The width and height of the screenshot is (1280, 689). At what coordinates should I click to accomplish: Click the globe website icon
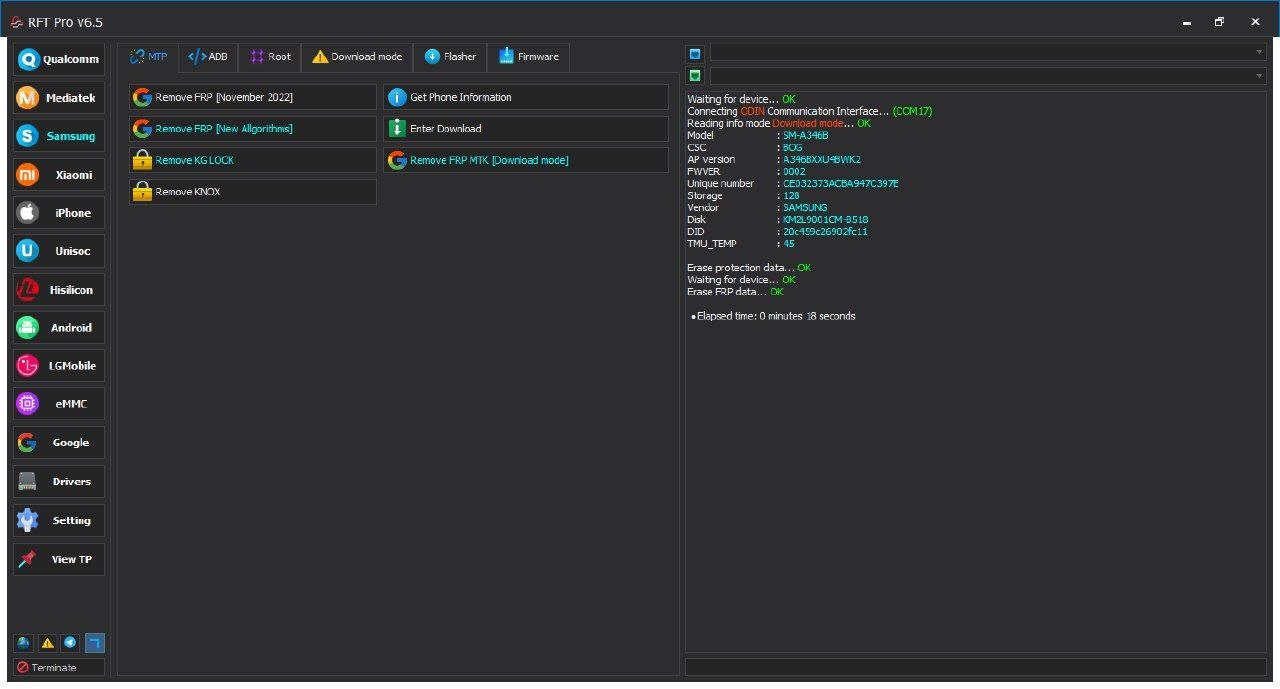click(23, 643)
